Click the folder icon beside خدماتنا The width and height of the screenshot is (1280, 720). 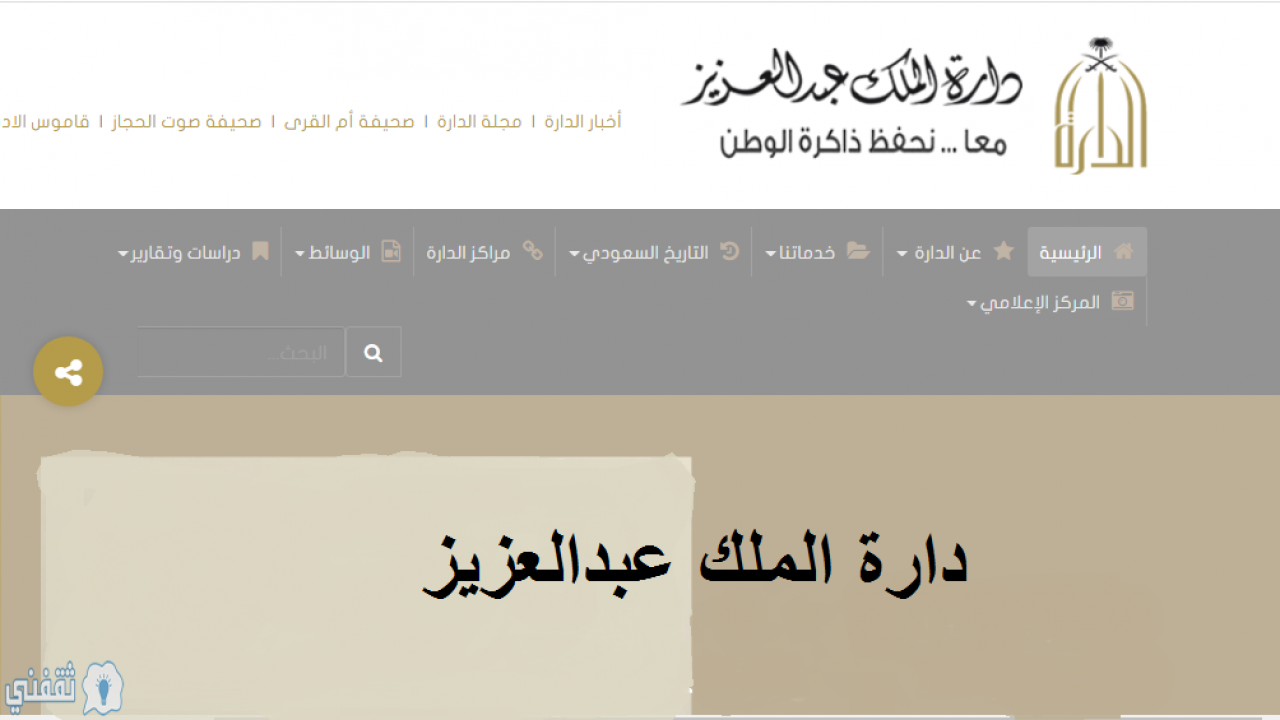coord(858,251)
